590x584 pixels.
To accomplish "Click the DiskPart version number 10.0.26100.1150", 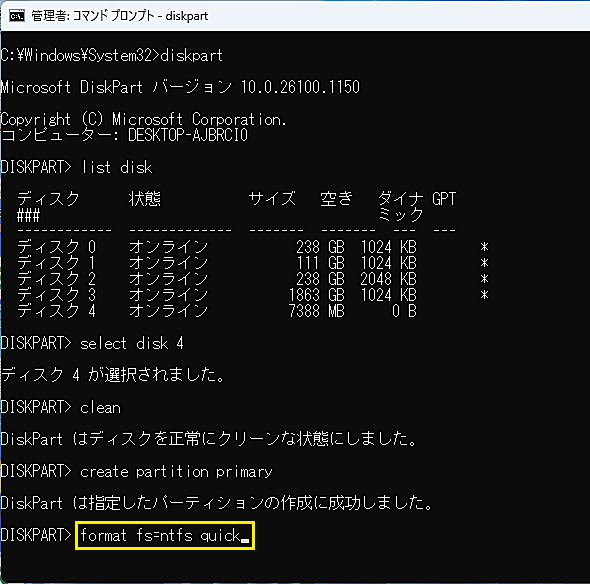I will click(300, 87).
